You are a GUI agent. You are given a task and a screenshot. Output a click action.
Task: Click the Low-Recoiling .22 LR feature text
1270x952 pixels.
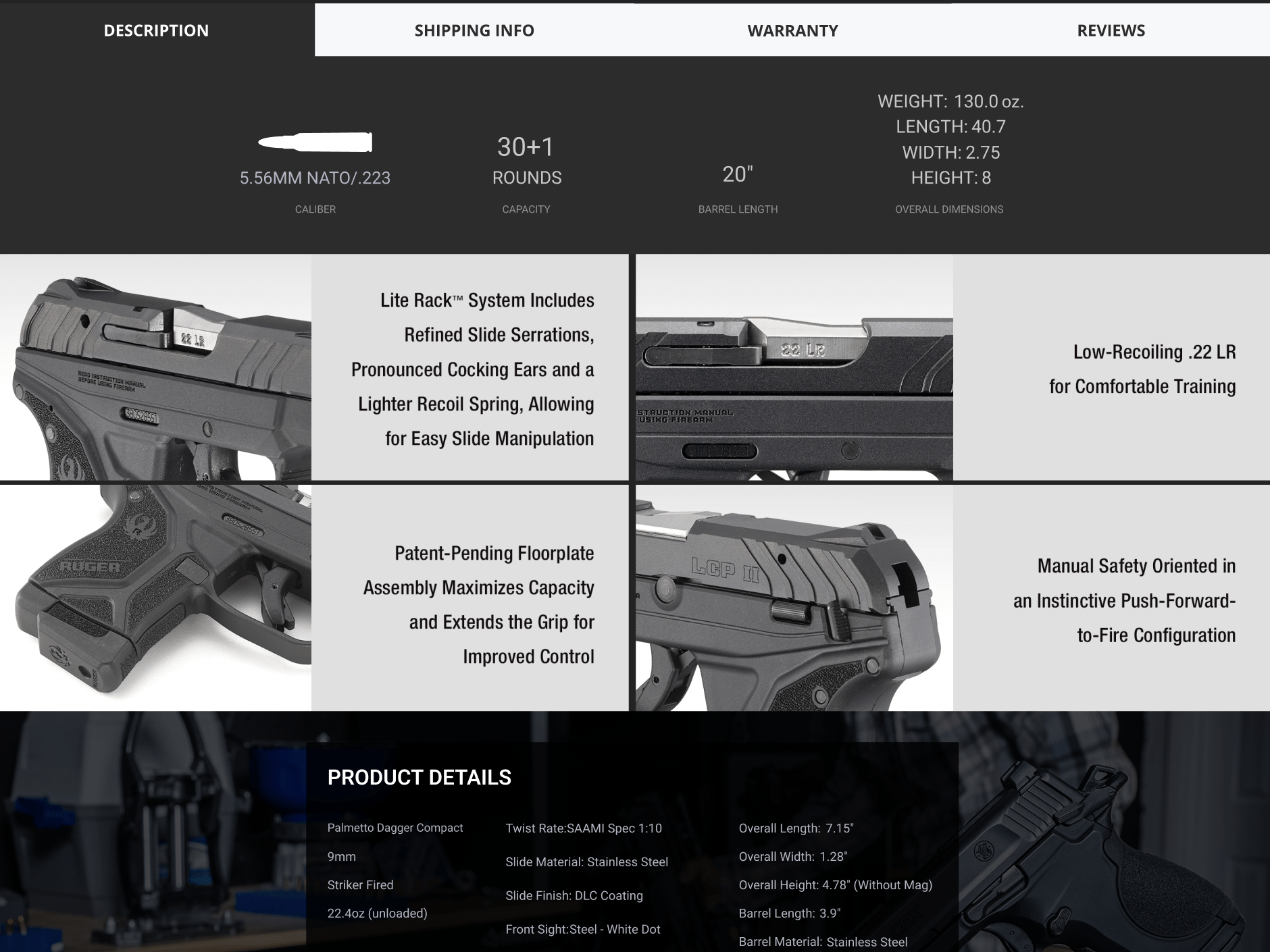[1142, 369]
